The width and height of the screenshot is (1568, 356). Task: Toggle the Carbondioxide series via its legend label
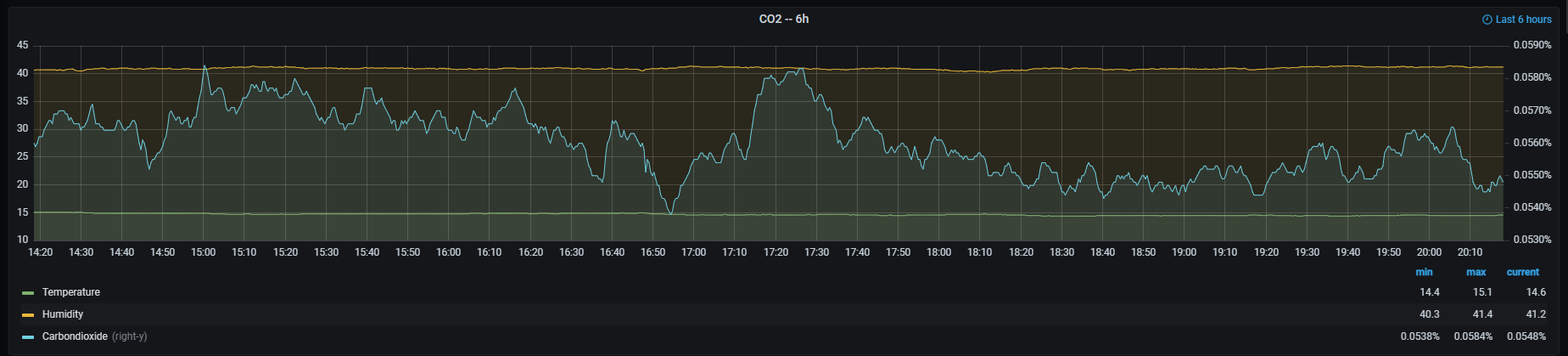click(x=75, y=336)
